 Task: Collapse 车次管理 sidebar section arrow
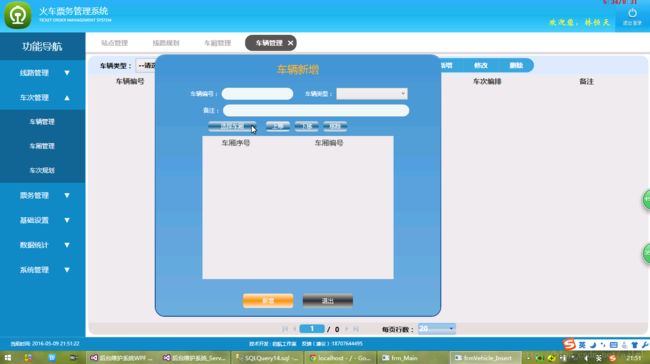point(67,98)
